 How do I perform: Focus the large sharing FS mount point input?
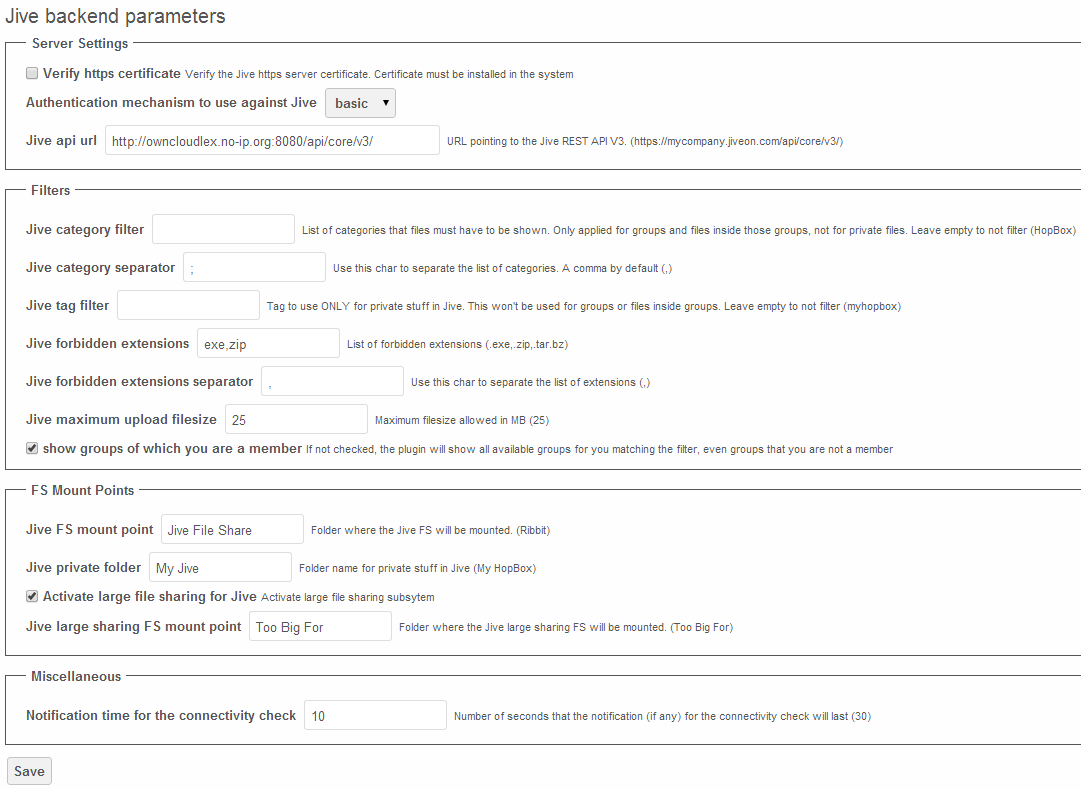(319, 625)
